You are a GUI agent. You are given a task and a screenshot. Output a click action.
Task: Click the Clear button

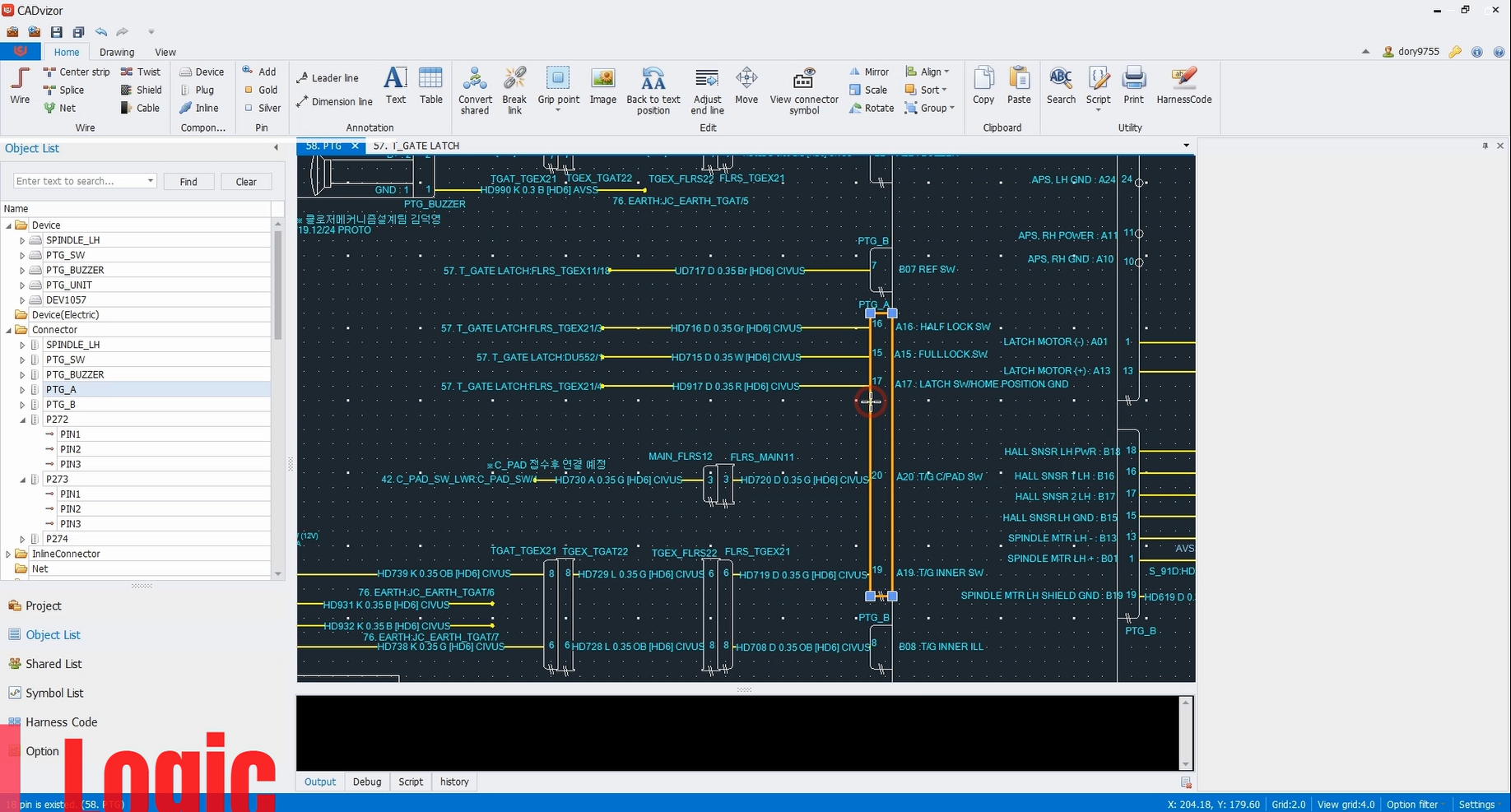(246, 182)
